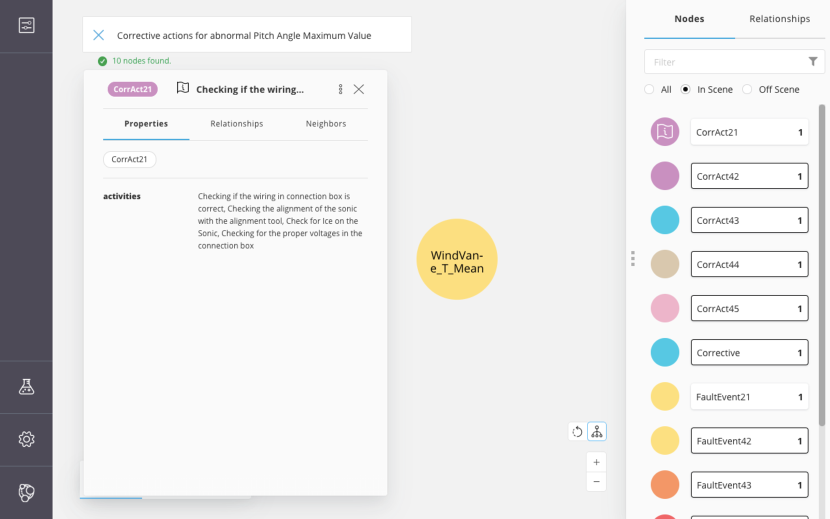This screenshot has width=830, height=519.
Task: Click the blue CorrAct43 color circle
Action: coord(665,220)
